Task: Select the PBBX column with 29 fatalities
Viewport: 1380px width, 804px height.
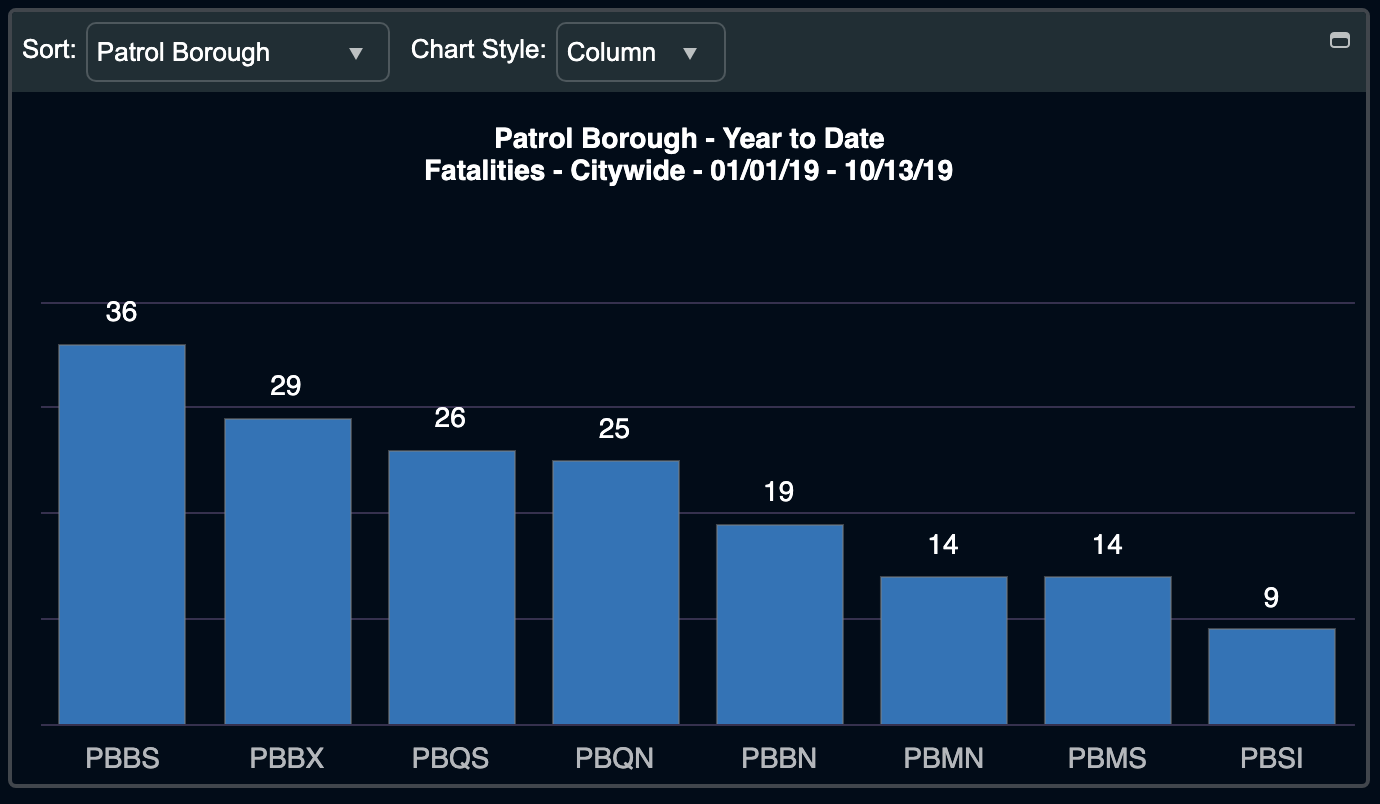Action: coord(288,571)
